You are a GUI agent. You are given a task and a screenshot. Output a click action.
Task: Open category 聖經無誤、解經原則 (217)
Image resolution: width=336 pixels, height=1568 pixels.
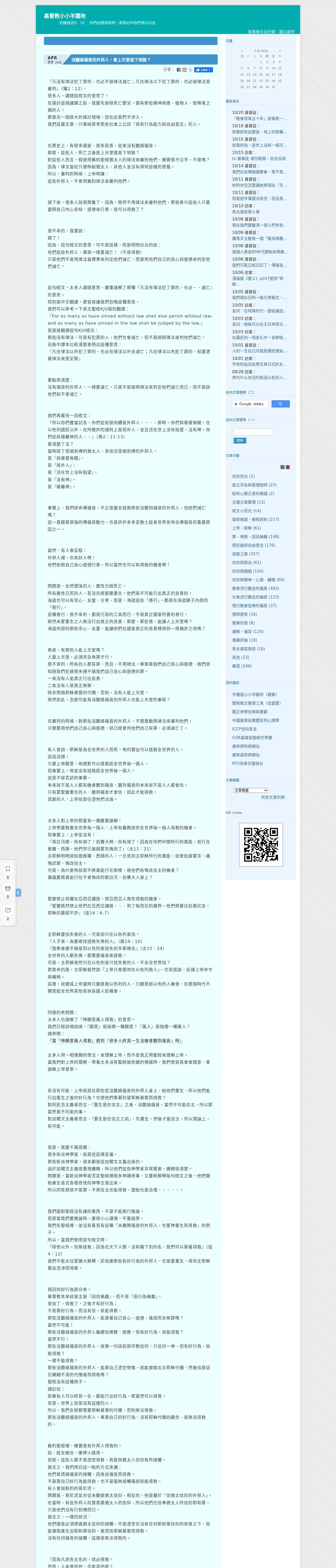point(255,519)
